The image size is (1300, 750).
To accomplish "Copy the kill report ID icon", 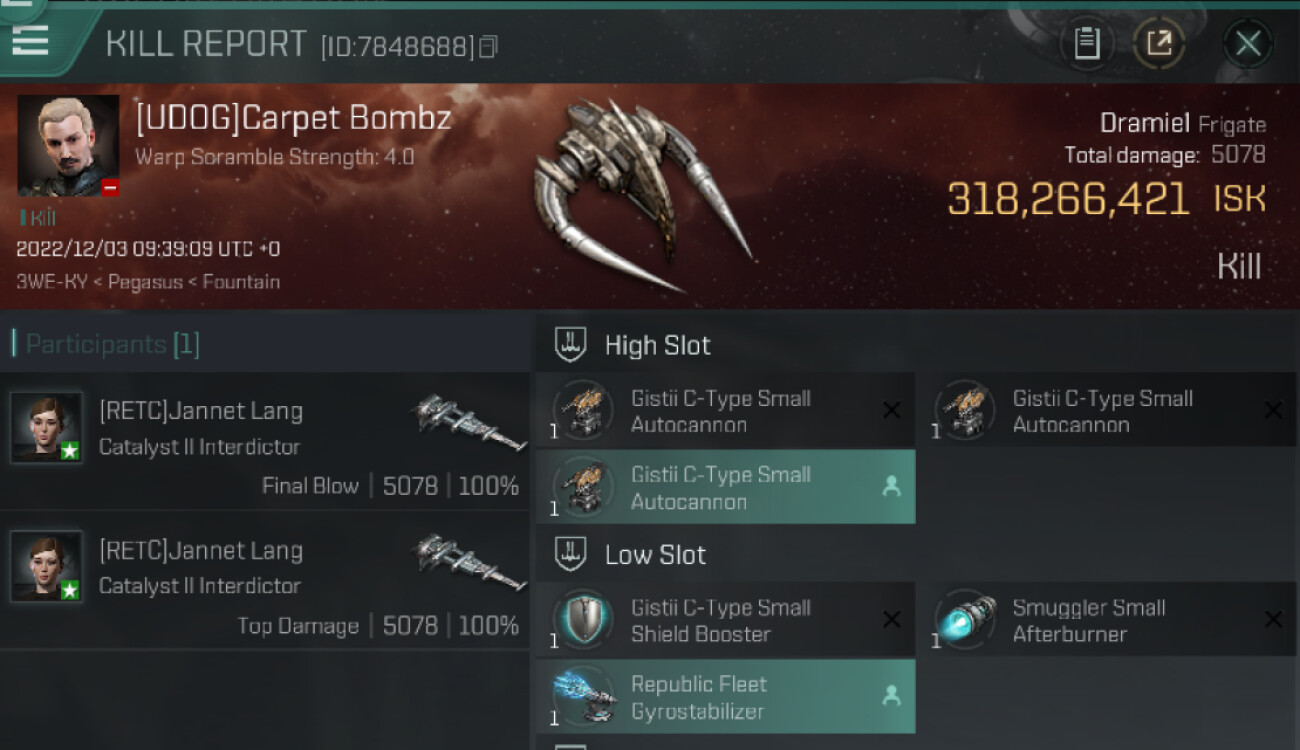I will coord(487,46).
